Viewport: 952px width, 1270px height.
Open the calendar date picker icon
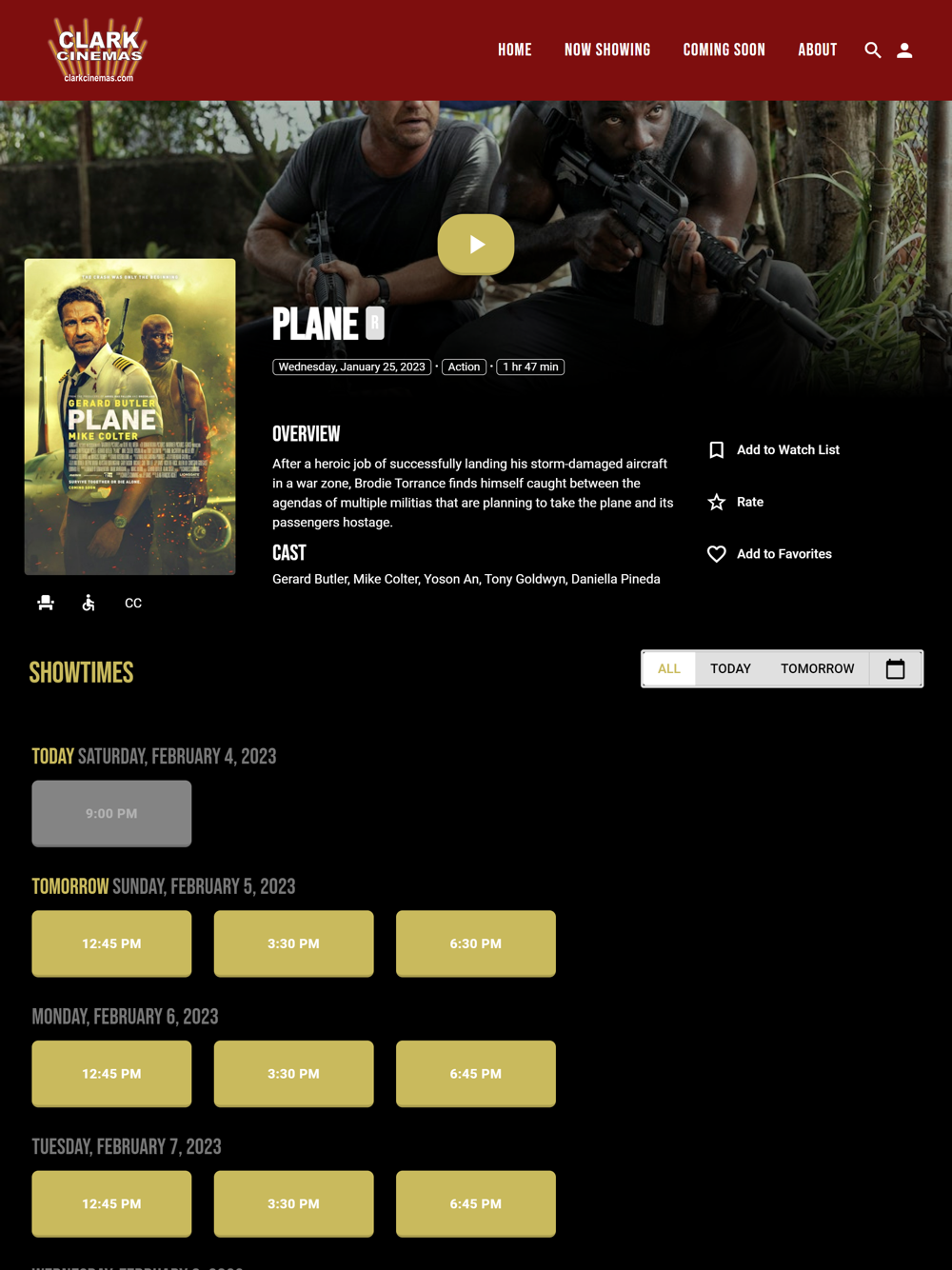[895, 668]
